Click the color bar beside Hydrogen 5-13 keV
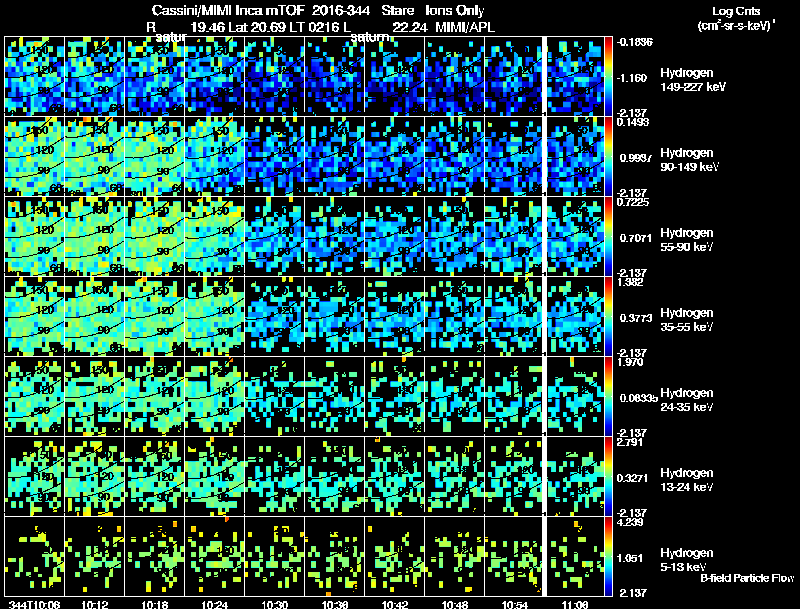Screen dimensions: 800x609 click(x=608, y=556)
